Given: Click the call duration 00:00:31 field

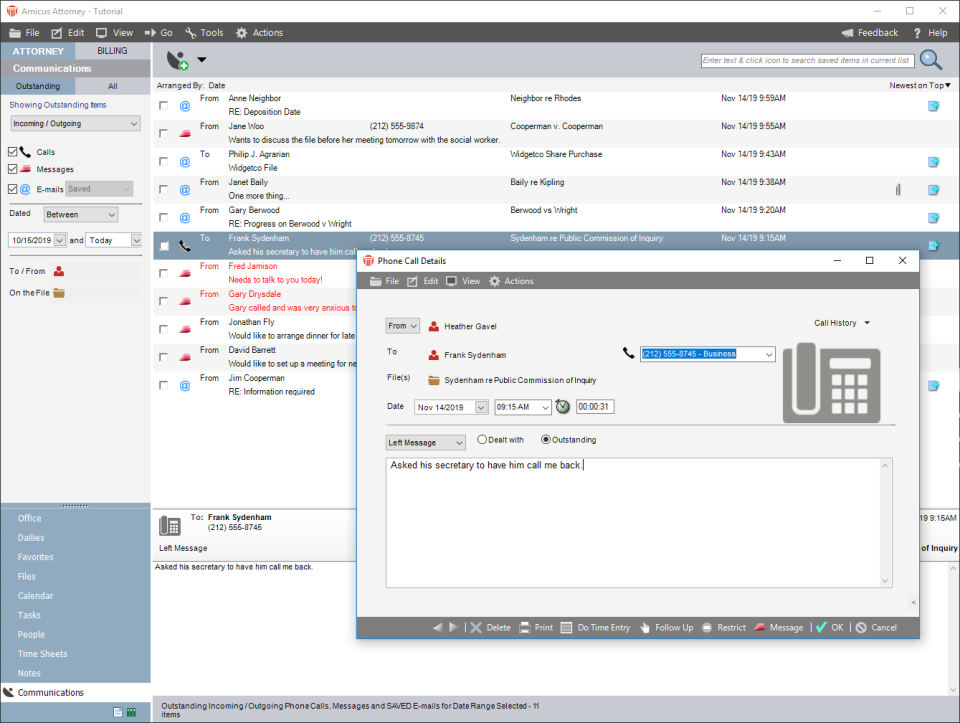Looking at the screenshot, I should pos(595,406).
